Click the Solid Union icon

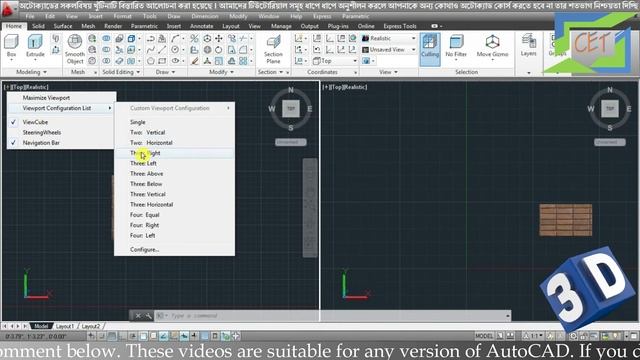(x=106, y=38)
